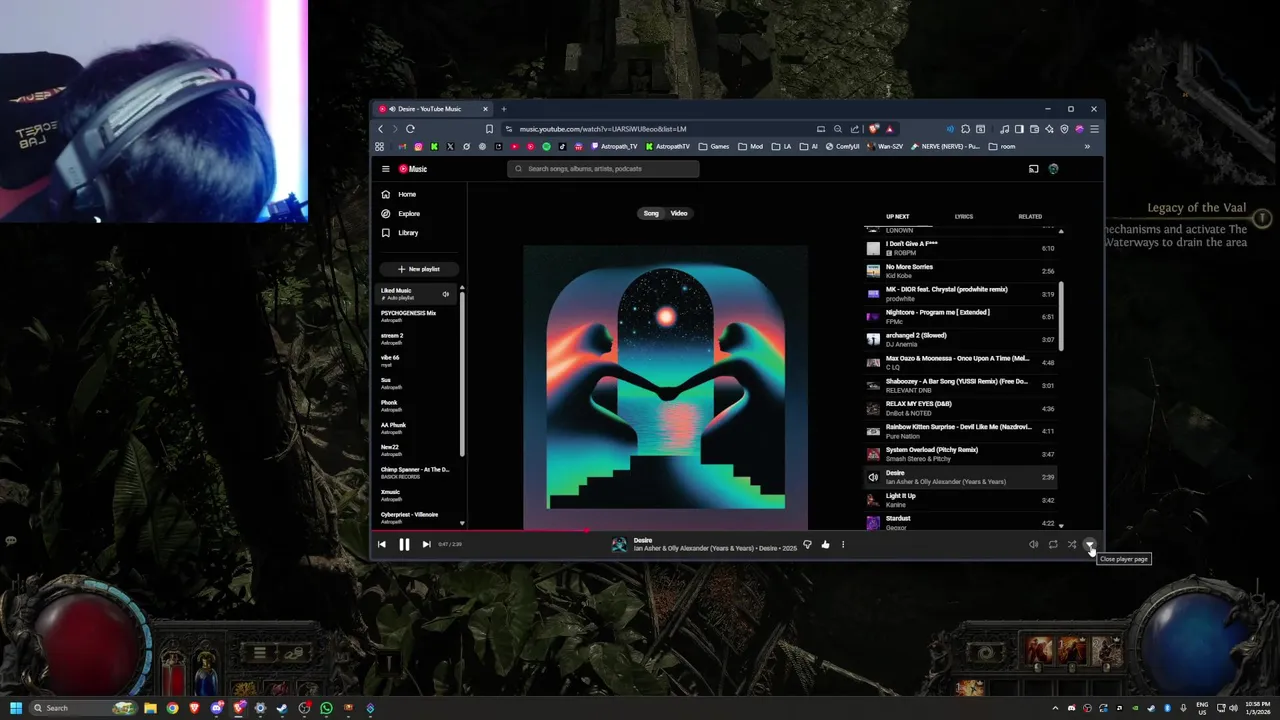Viewport: 1280px width, 720px height.
Task: Open the Mod bookmarks folder
Action: pos(750,147)
